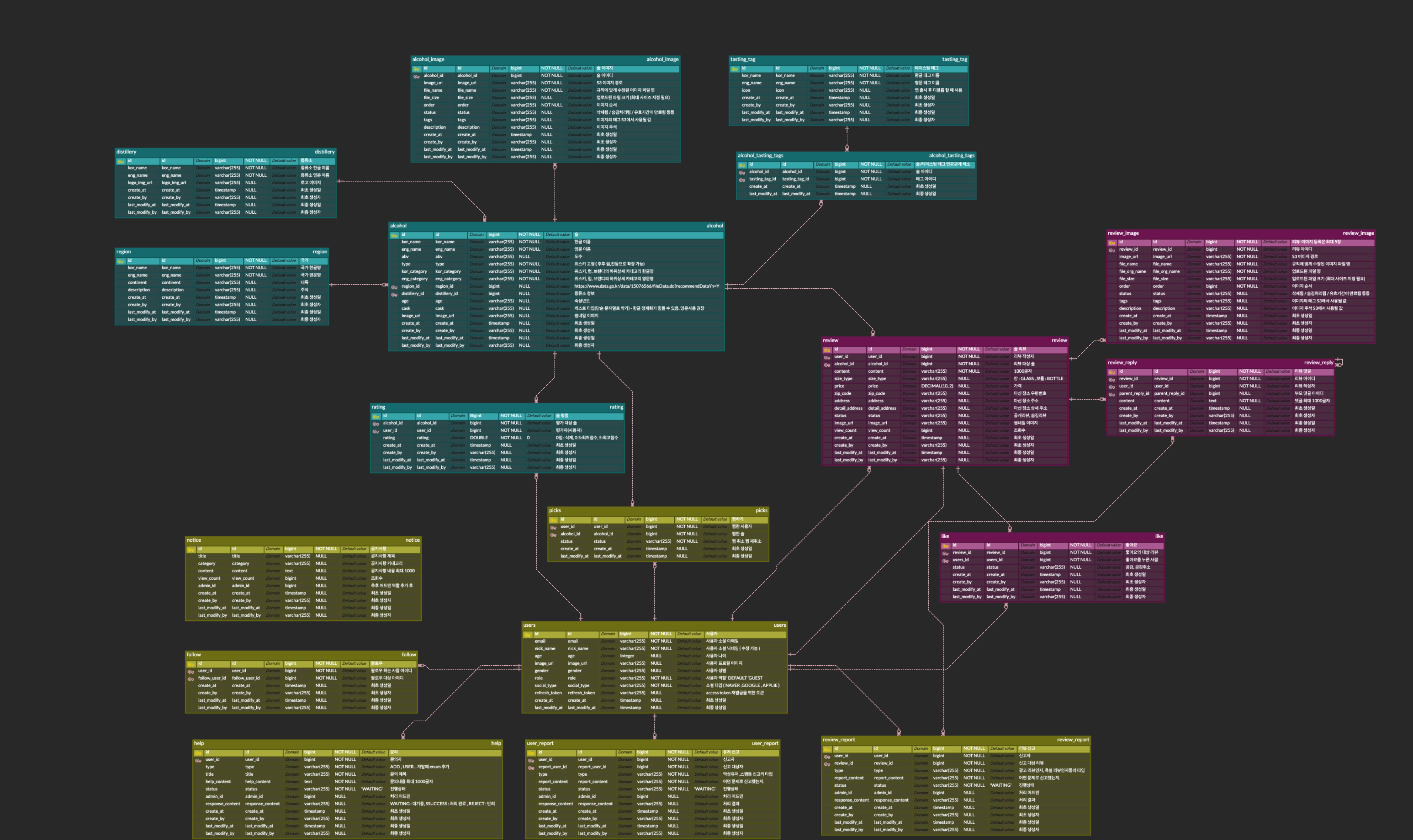This screenshot has height=840, width=1413.
Task: Click the follow_user_id foreign key icon in follow
Action: pyautogui.click(x=191, y=679)
